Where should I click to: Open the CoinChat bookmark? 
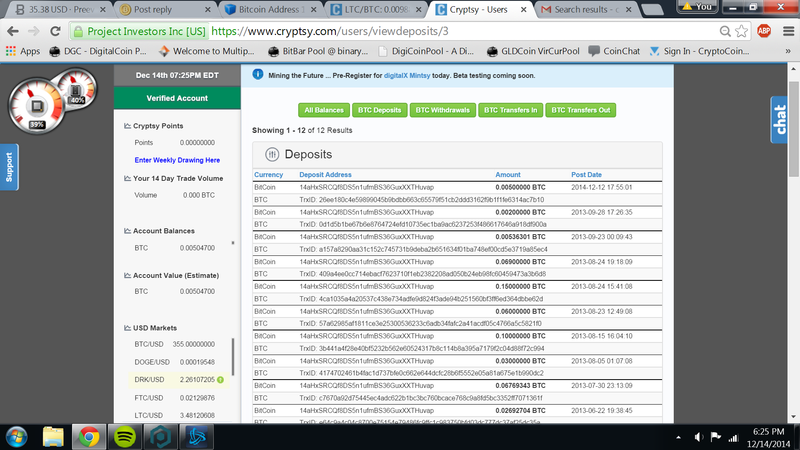614,51
